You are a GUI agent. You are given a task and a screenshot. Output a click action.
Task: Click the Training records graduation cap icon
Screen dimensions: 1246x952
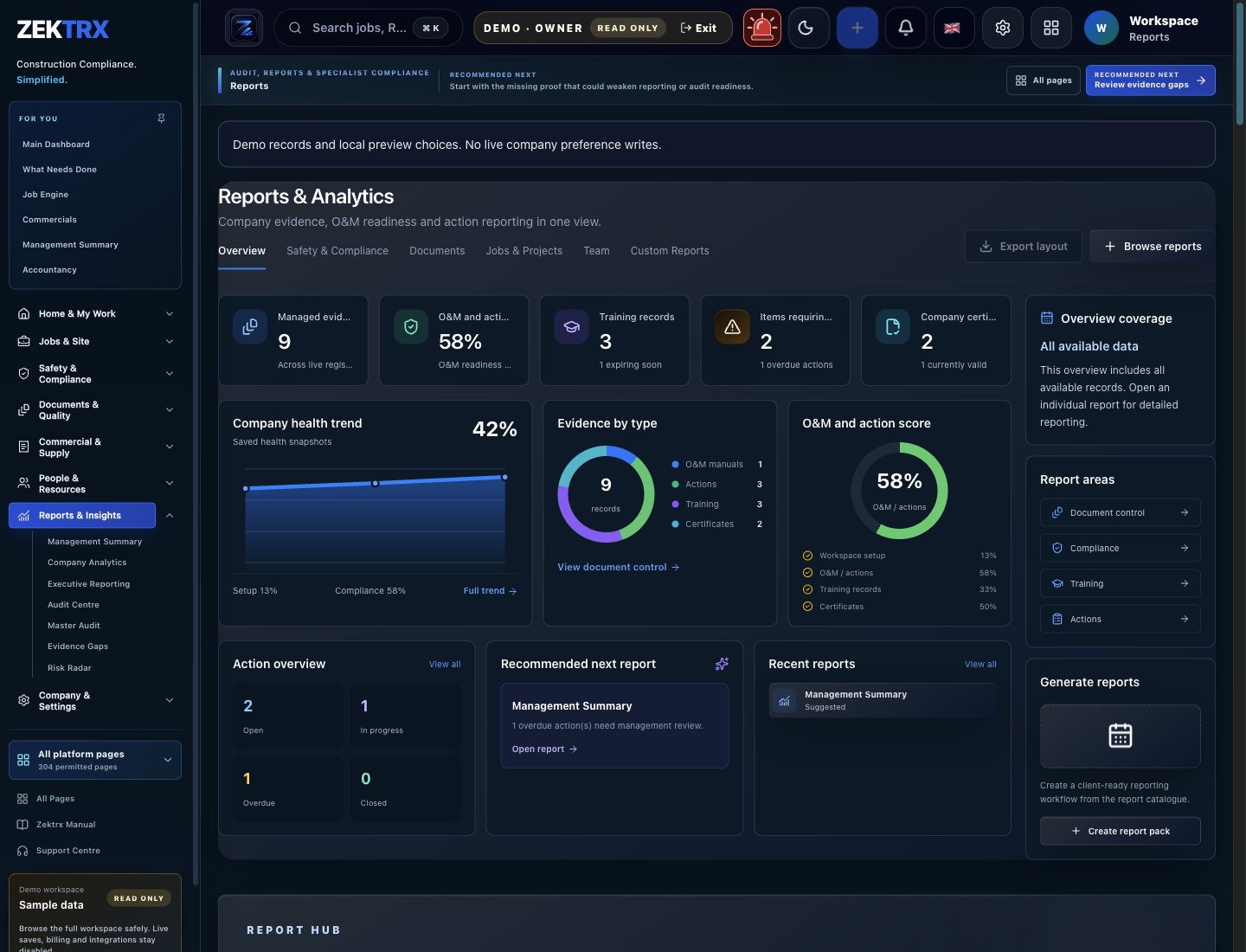point(572,327)
